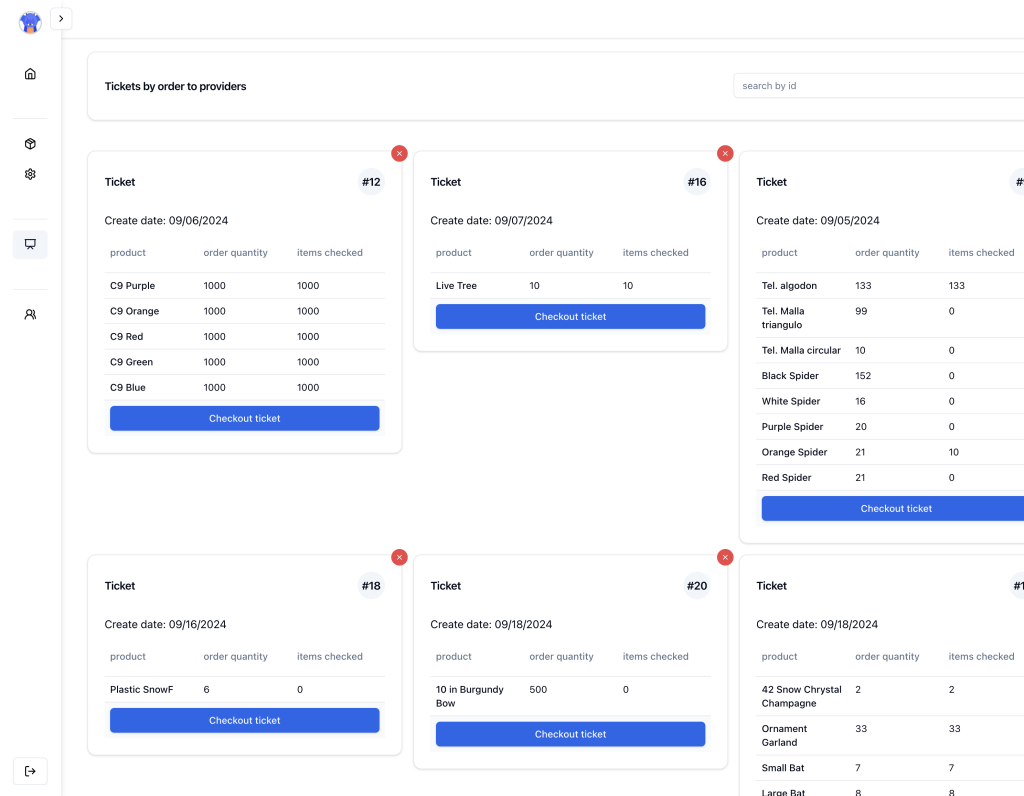The height and width of the screenshot is (796, 1024).
Task: Focus the search by id field
Action: click(878, 86)
